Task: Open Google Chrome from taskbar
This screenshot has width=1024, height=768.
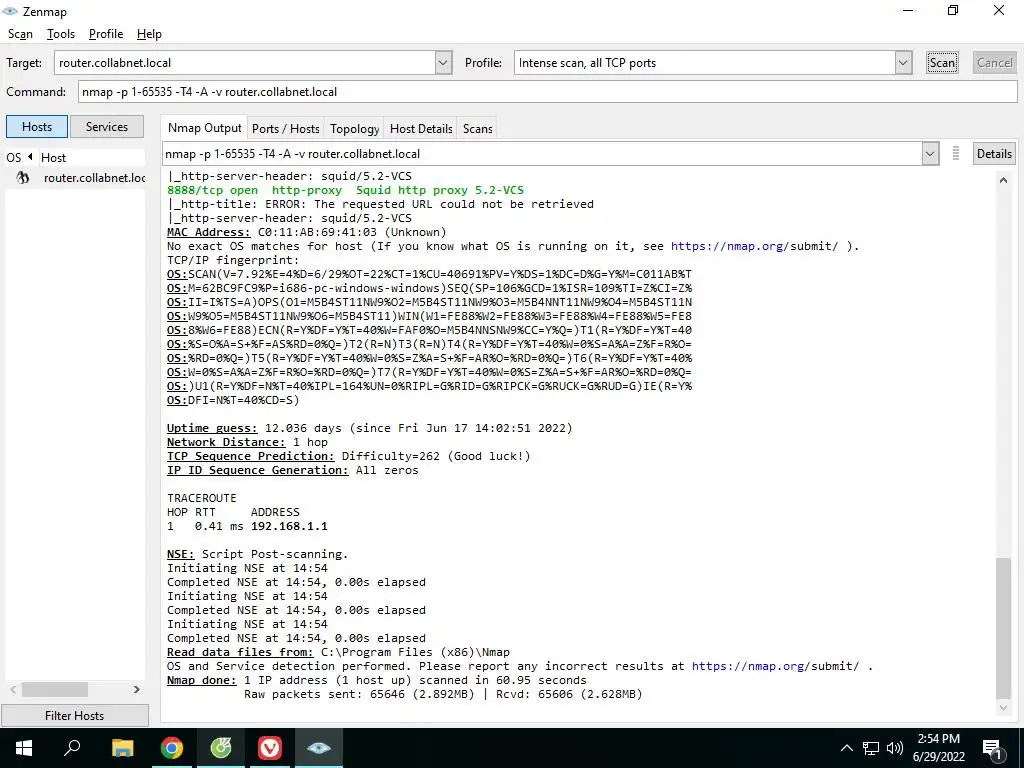Action: (x=171, y=748)
